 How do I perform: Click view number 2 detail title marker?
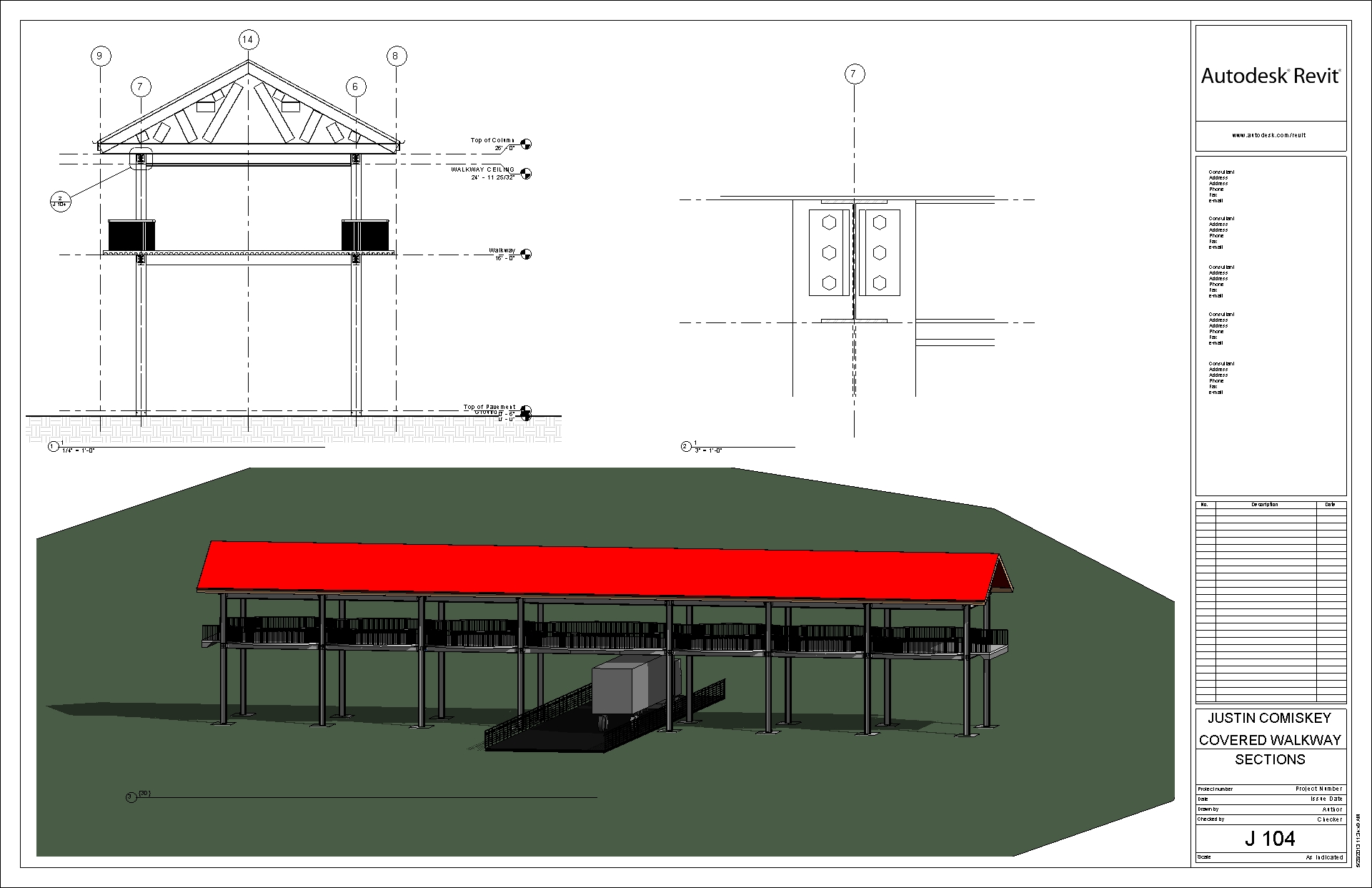(x=686, y=447)
